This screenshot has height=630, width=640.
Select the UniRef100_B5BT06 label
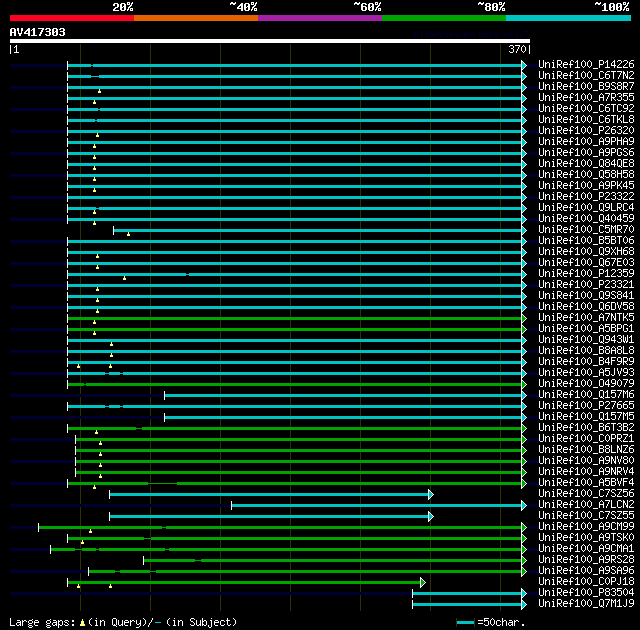coord(586,241)
